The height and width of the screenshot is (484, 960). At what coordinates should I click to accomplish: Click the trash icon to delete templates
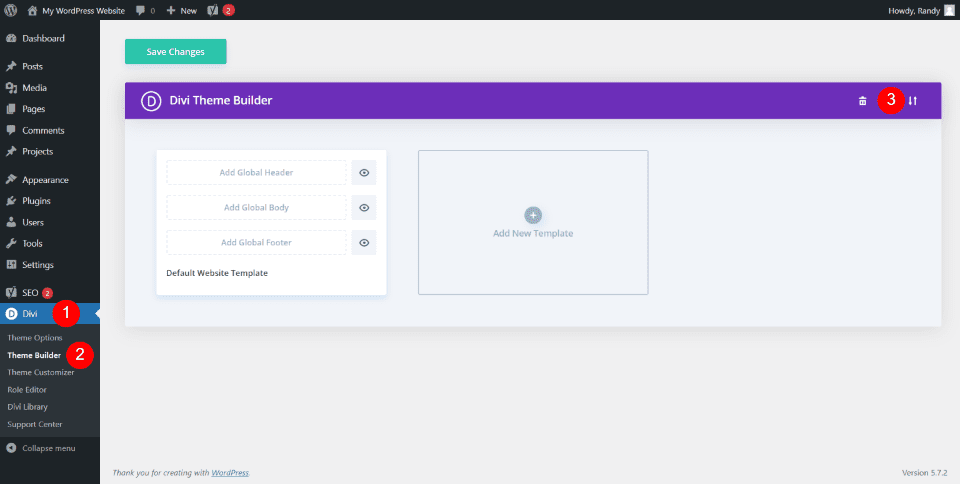[x=863, y=101]
